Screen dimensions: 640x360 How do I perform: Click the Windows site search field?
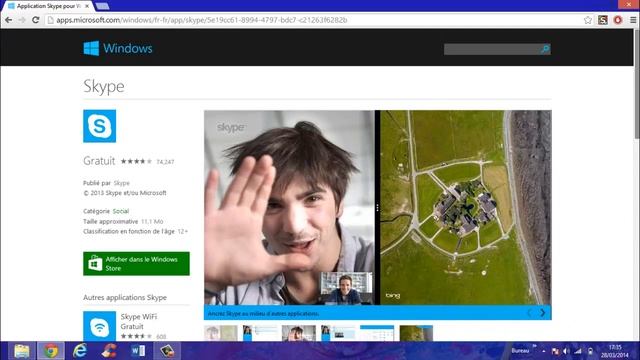click(492, 49)
